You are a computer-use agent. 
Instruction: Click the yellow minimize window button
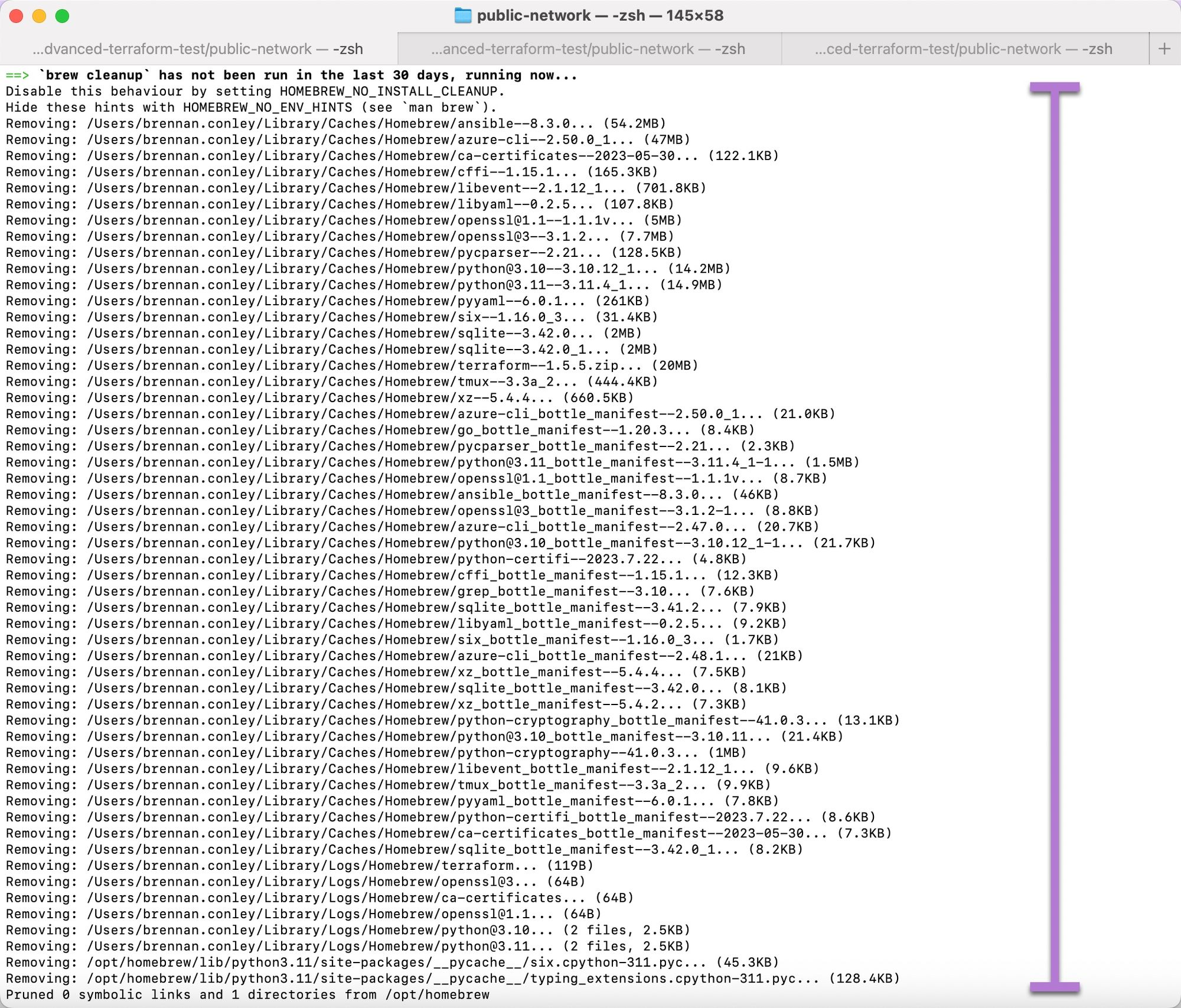pyautogui.click(x=39, y=16)
